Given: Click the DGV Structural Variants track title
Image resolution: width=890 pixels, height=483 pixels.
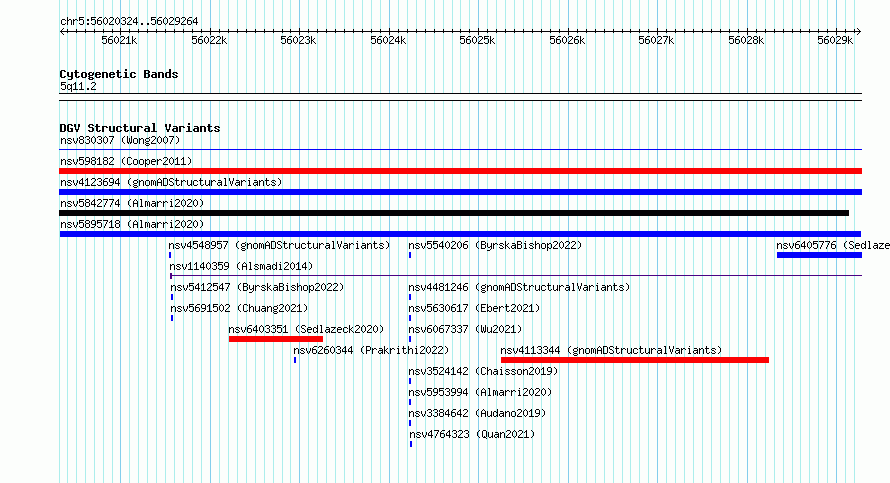Looking at the screenshot, I should point(140,128).
